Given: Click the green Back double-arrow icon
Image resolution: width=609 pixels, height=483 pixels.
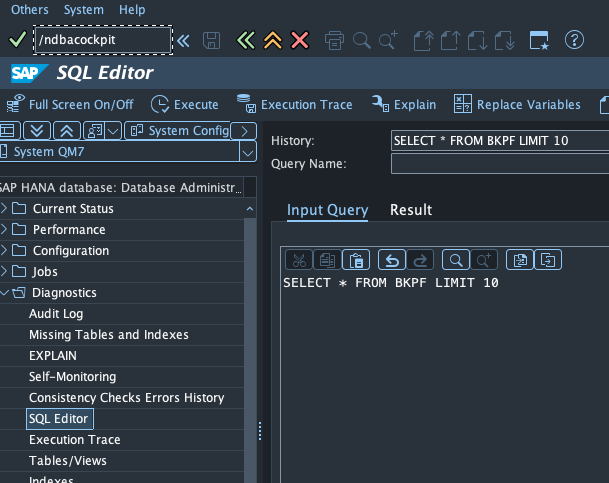Looking at the screenshot, I should pos(246,40).
